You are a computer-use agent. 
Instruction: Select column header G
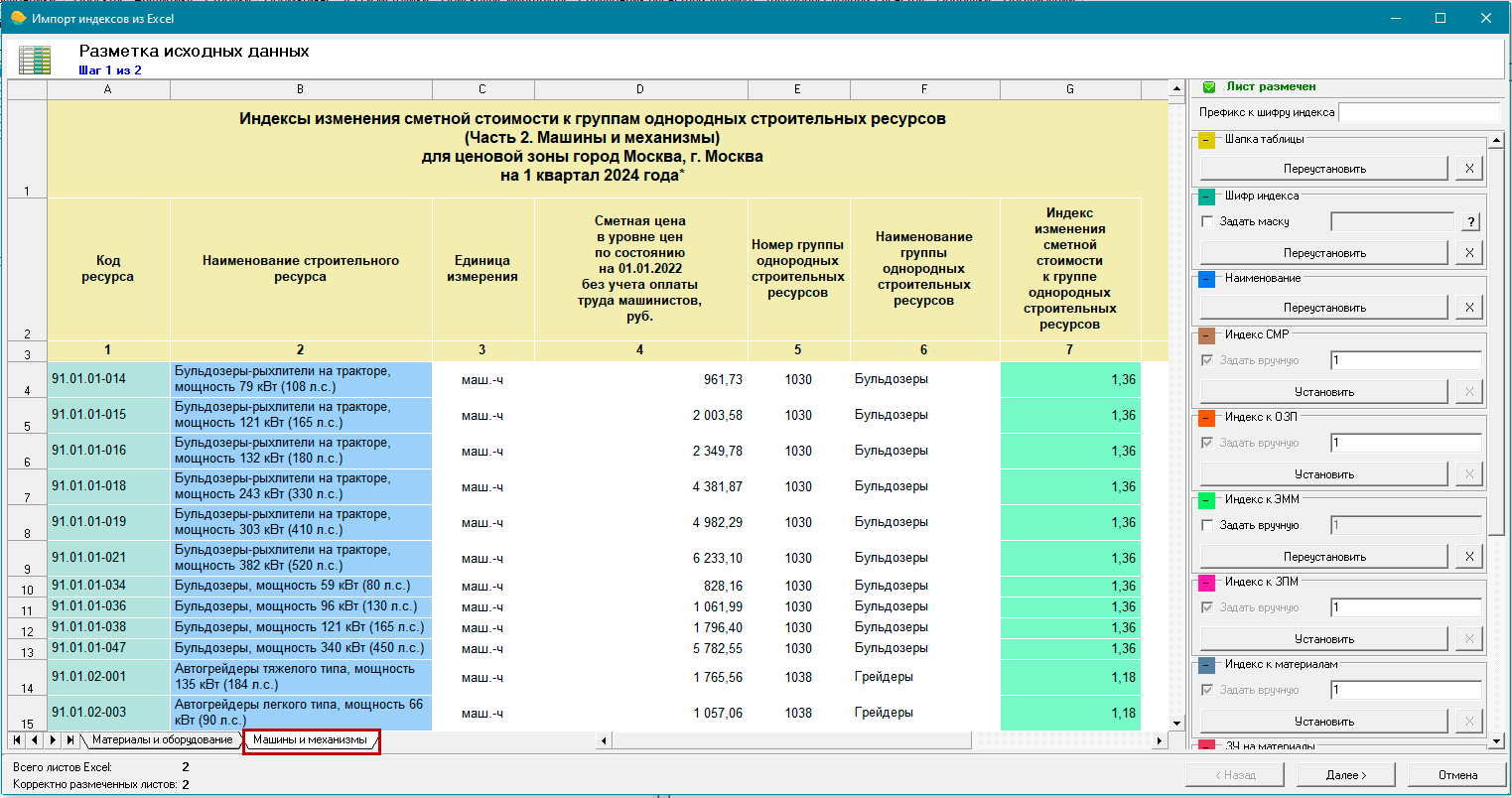(1070, 89)
